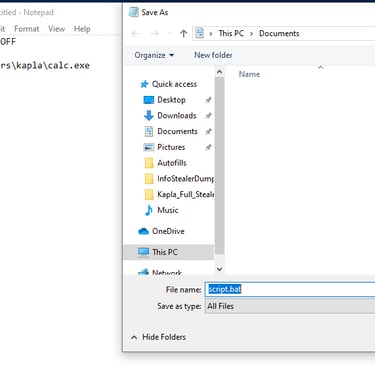Viewport: 375px width, 366px height.
Task: Click the OneDrive cloud icon
Action: tap(143, 231)
